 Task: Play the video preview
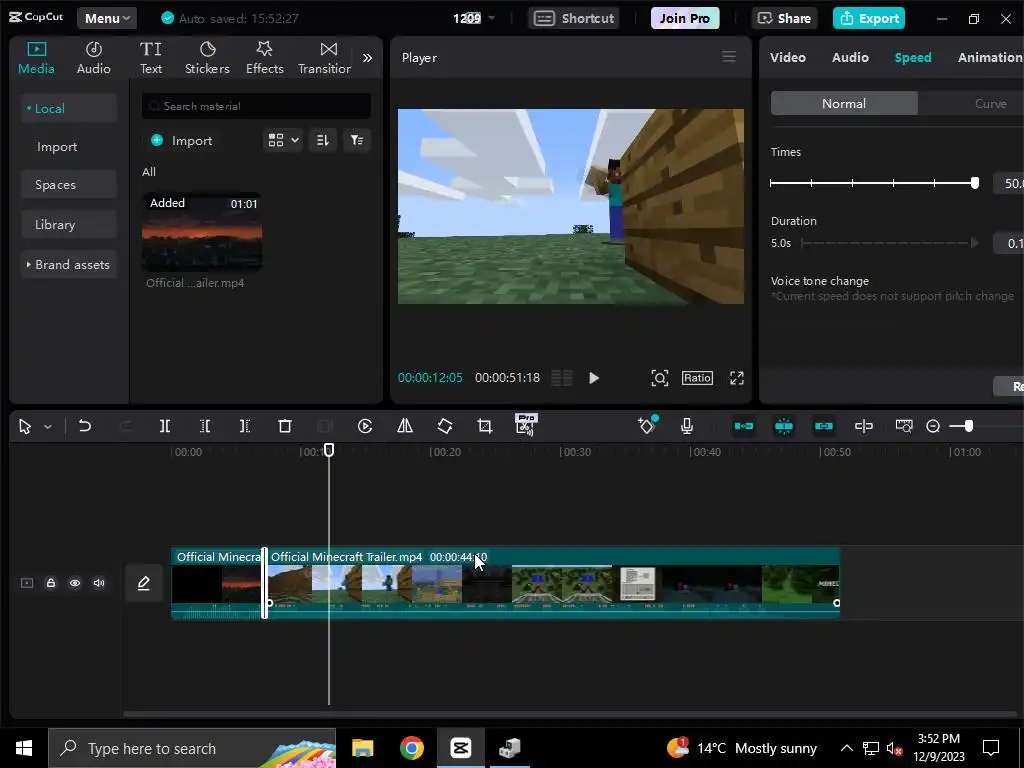[594, 378]
